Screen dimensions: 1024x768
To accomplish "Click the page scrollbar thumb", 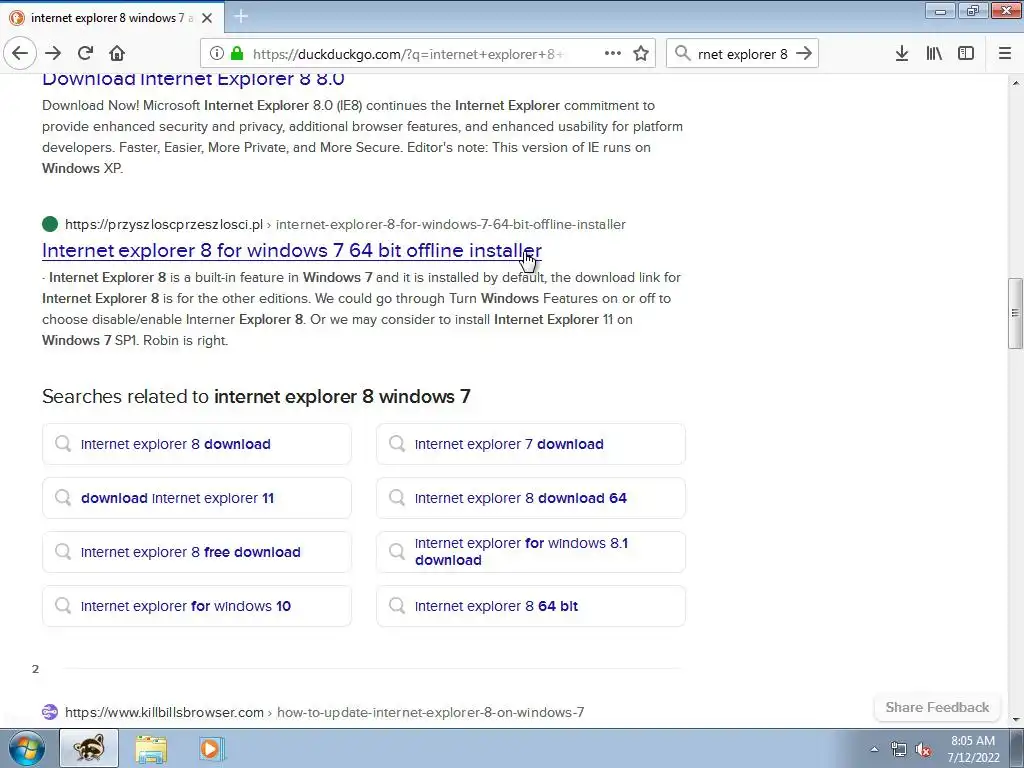I will pyautogui.click(x=1016, y=313).
